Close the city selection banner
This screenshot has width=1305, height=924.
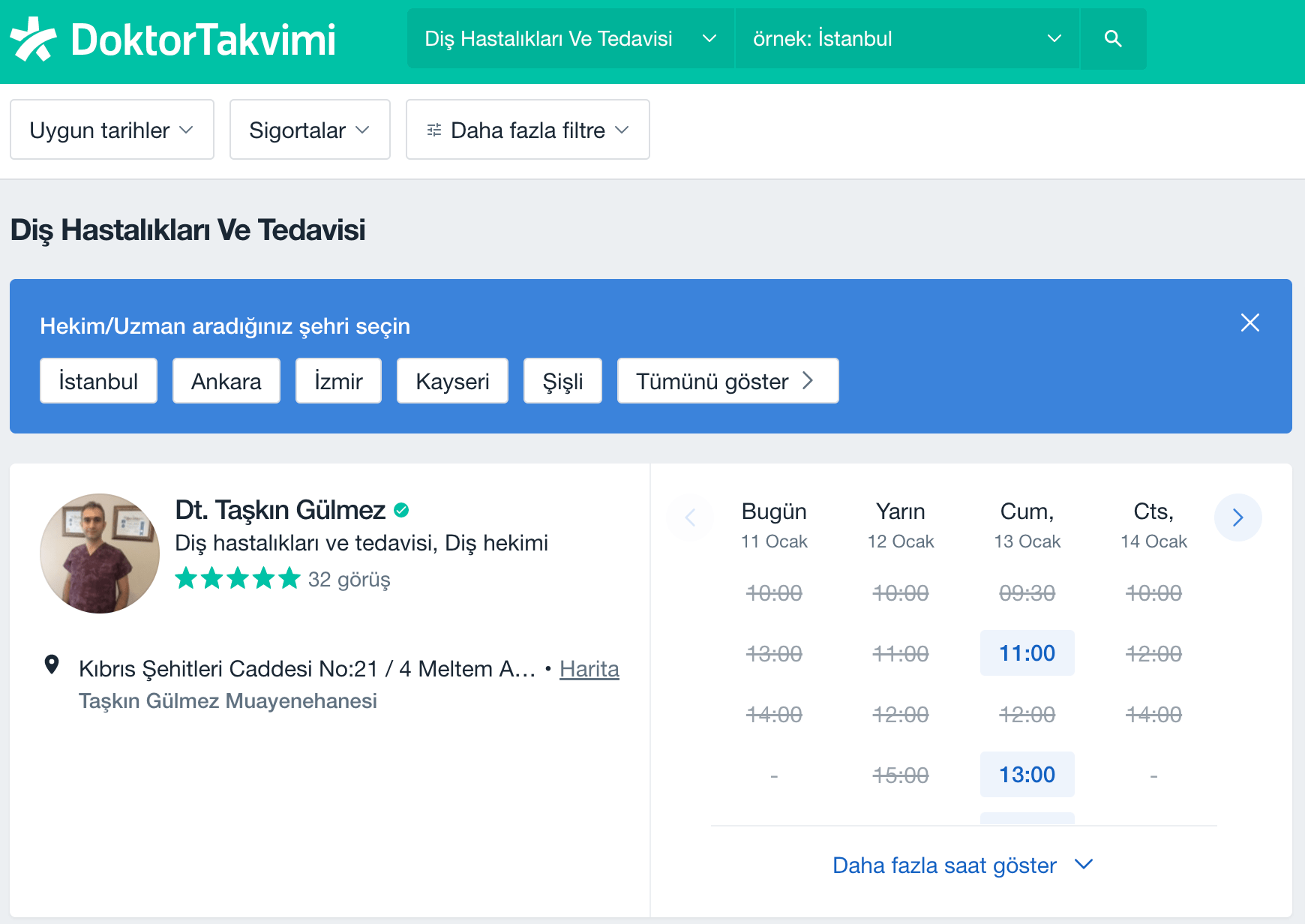(1249, 322)
